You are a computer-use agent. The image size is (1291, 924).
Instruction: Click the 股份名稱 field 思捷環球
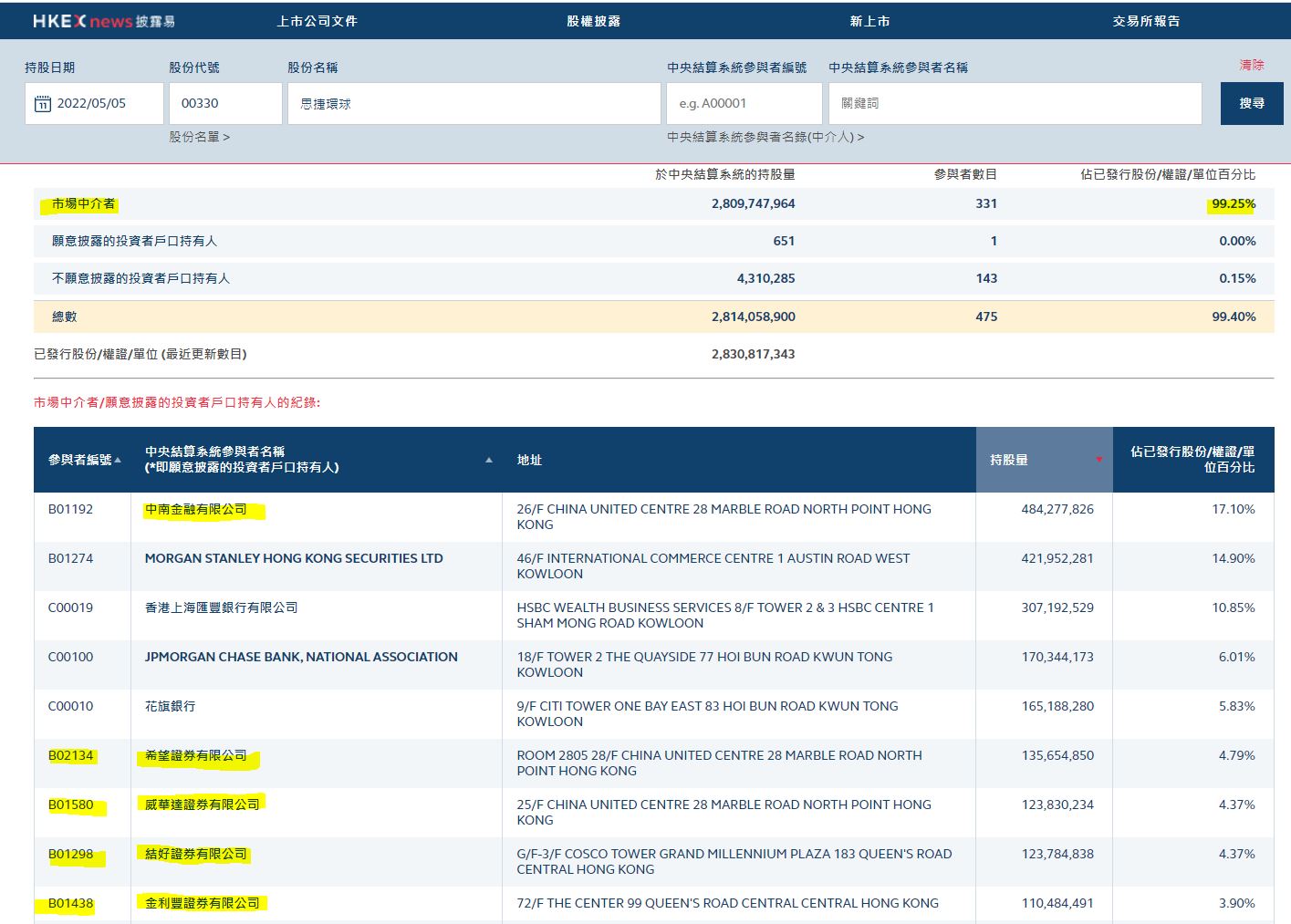coord(474,104)
